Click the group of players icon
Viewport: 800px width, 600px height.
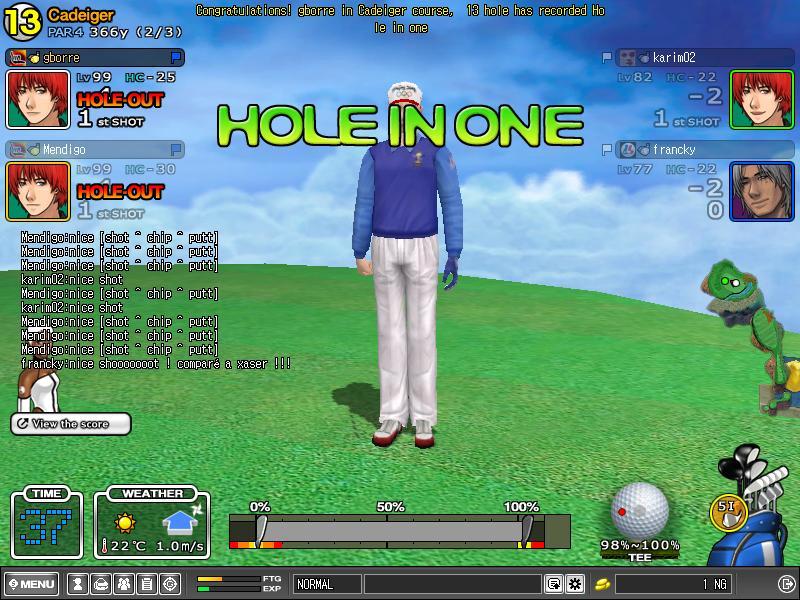[x=124, y=584]
